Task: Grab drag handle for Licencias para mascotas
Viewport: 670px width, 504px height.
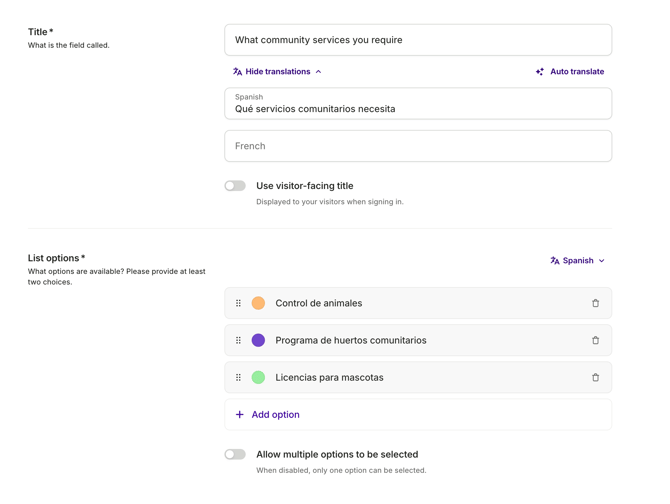Action: pos(238,378)
